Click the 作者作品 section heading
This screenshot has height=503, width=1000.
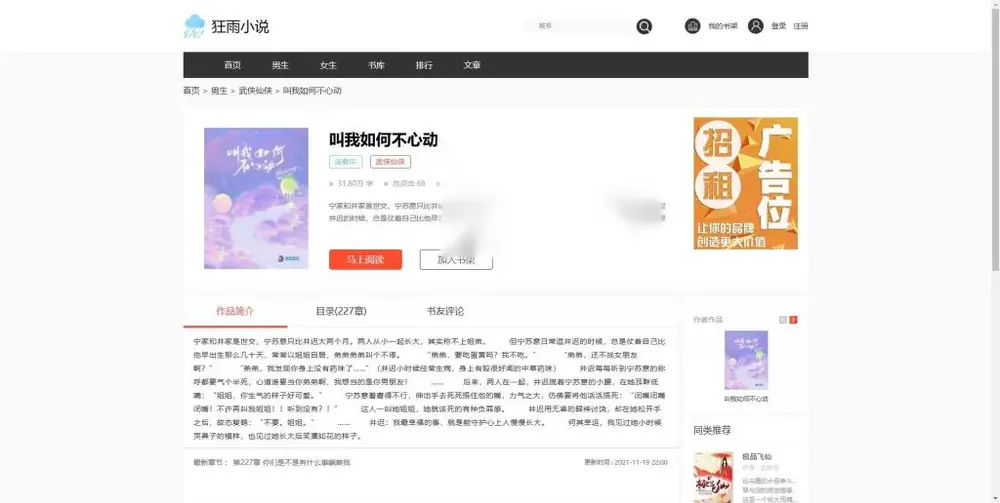coord(708,319)
